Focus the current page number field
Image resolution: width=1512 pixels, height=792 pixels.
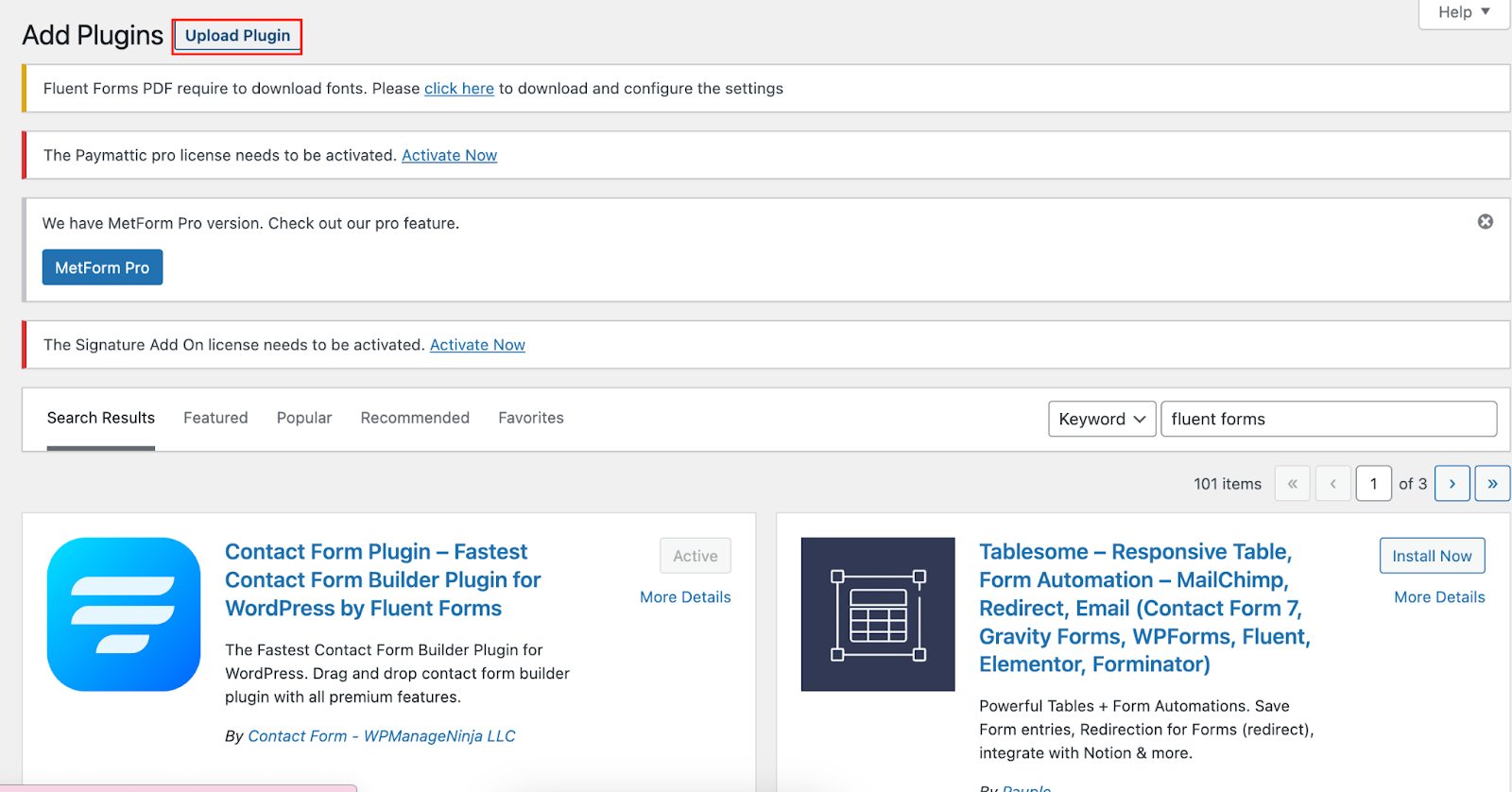coord(1373,483)
